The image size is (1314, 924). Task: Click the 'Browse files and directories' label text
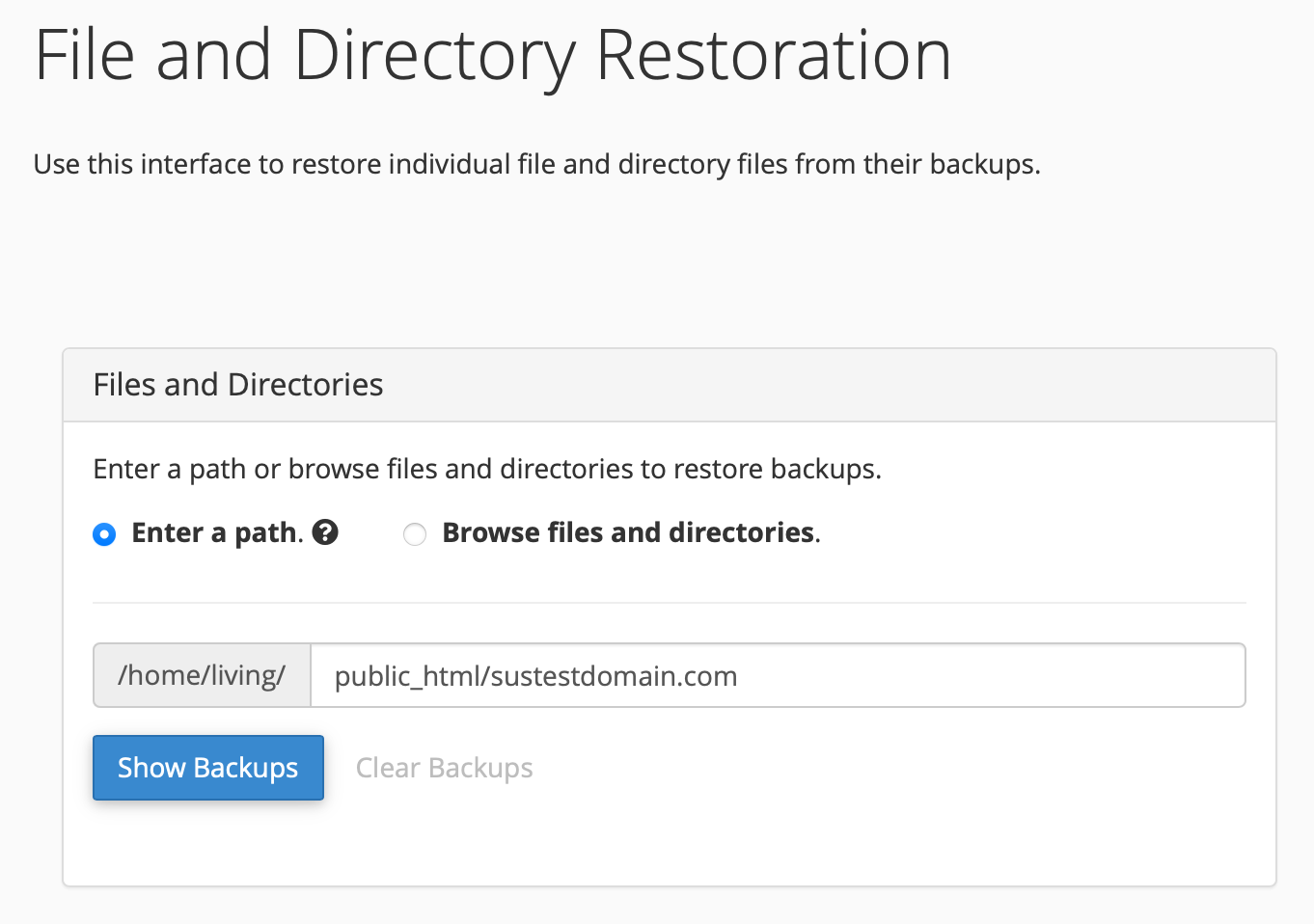tap(631, 532)
